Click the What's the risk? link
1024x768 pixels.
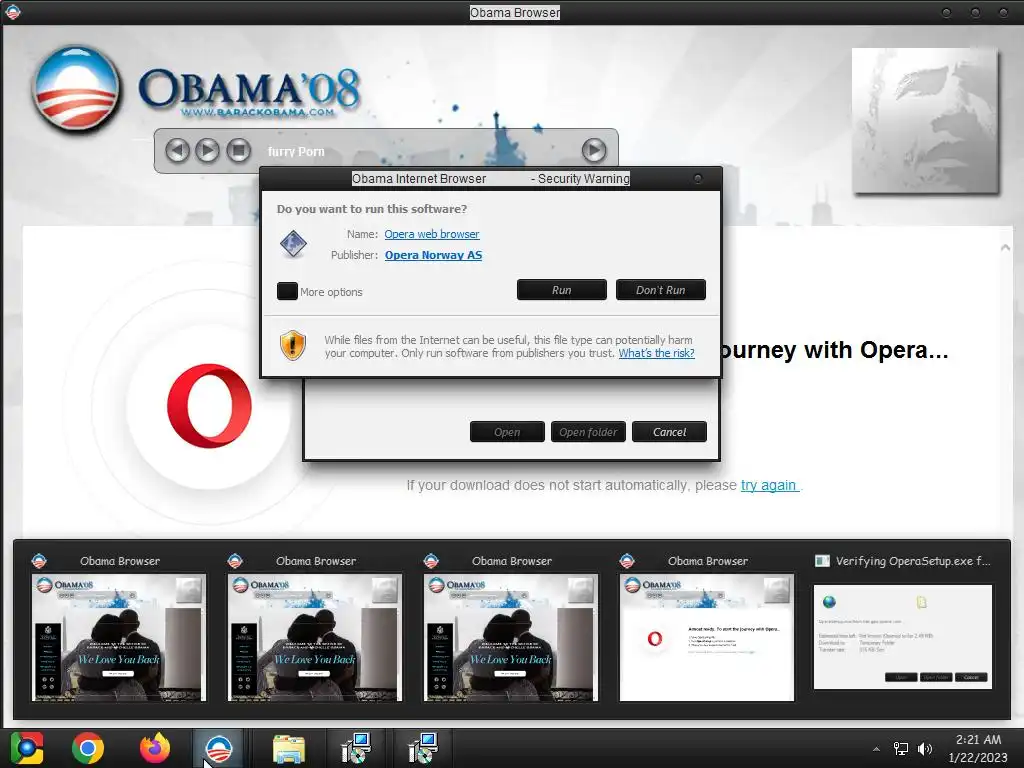tap(656, 353)
